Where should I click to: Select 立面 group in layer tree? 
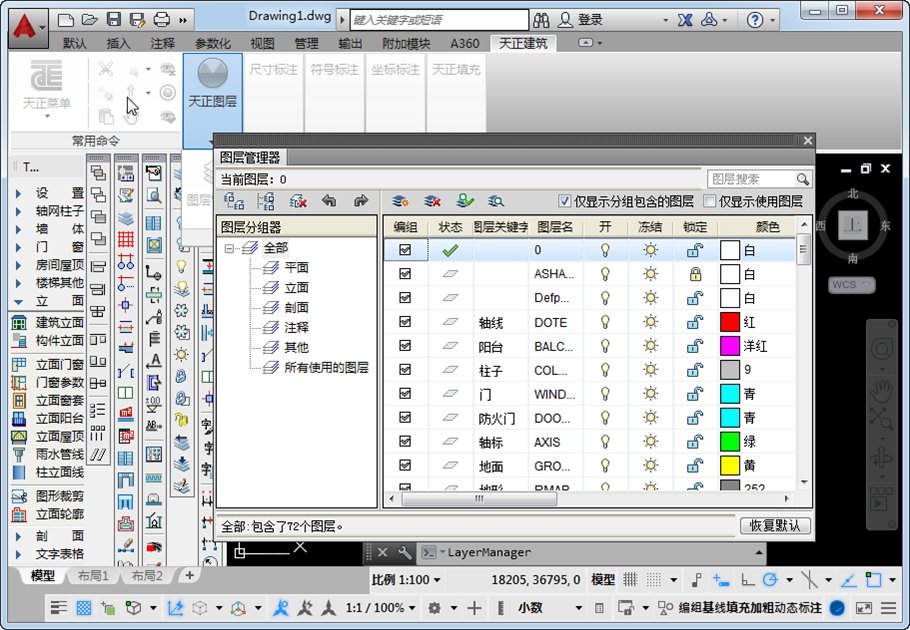pos(296,287)
